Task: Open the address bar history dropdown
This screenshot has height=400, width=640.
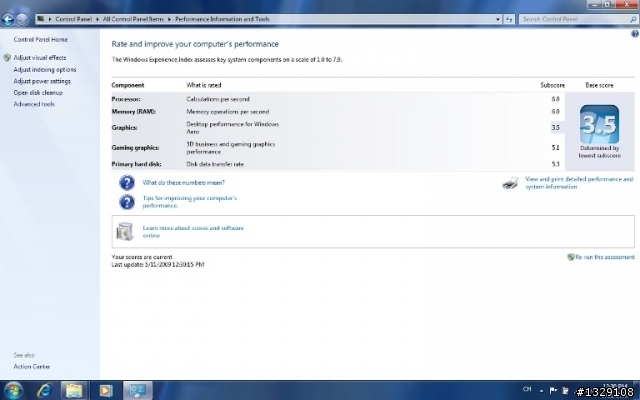Action: pos(498,19)
